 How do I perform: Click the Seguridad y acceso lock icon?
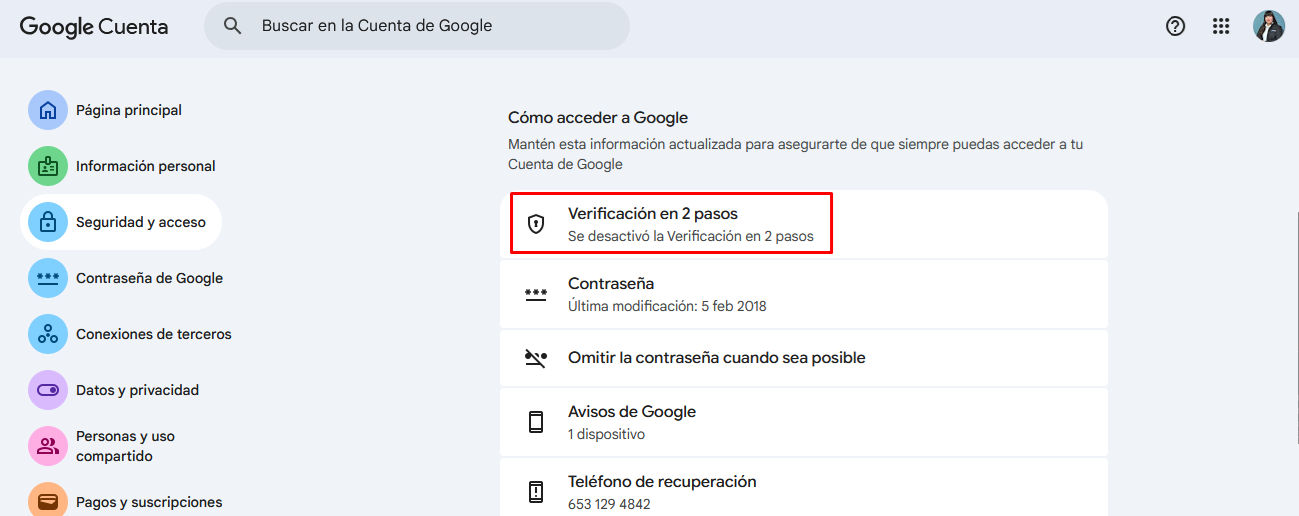click(48, 223)
